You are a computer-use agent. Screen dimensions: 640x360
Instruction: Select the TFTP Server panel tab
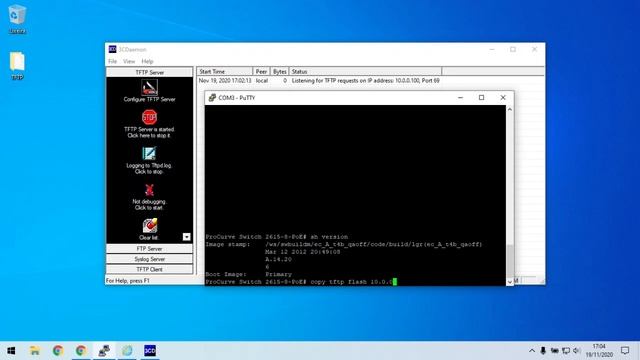149,72
